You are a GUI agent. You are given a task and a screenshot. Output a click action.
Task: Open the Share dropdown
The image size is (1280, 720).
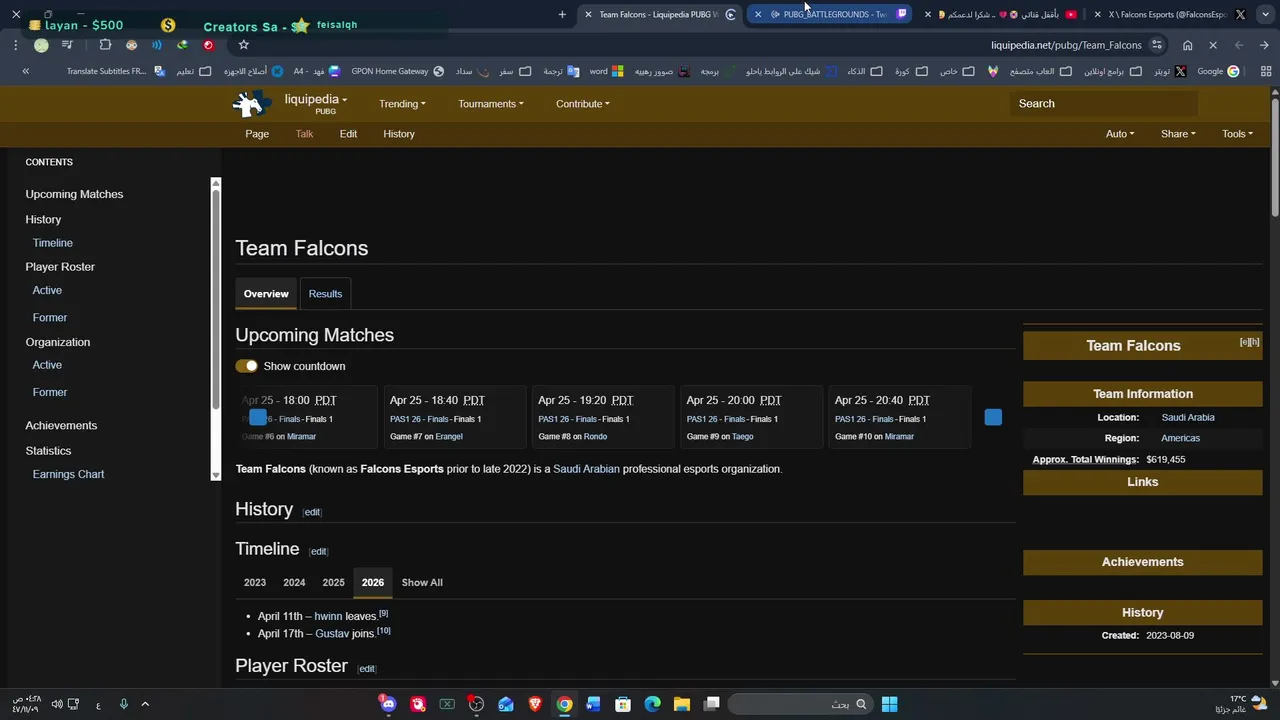1178,134
